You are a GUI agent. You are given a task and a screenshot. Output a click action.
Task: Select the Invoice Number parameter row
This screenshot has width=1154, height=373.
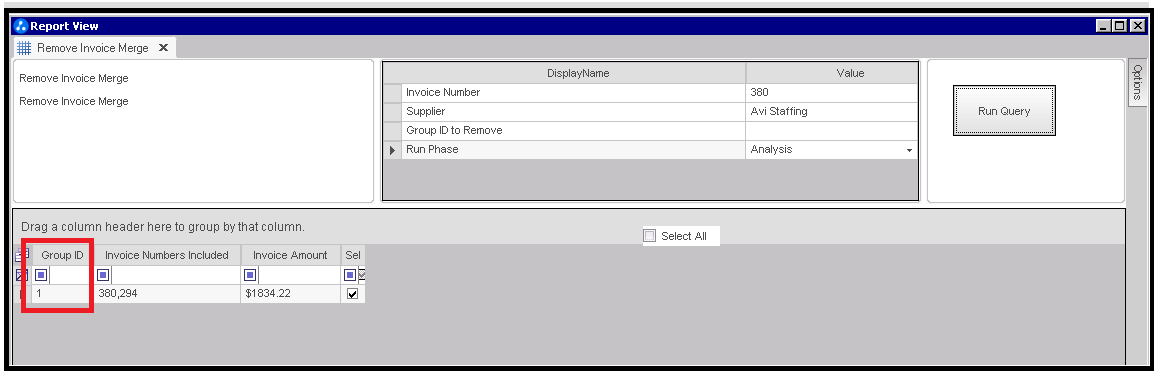[x=651, y=93]
